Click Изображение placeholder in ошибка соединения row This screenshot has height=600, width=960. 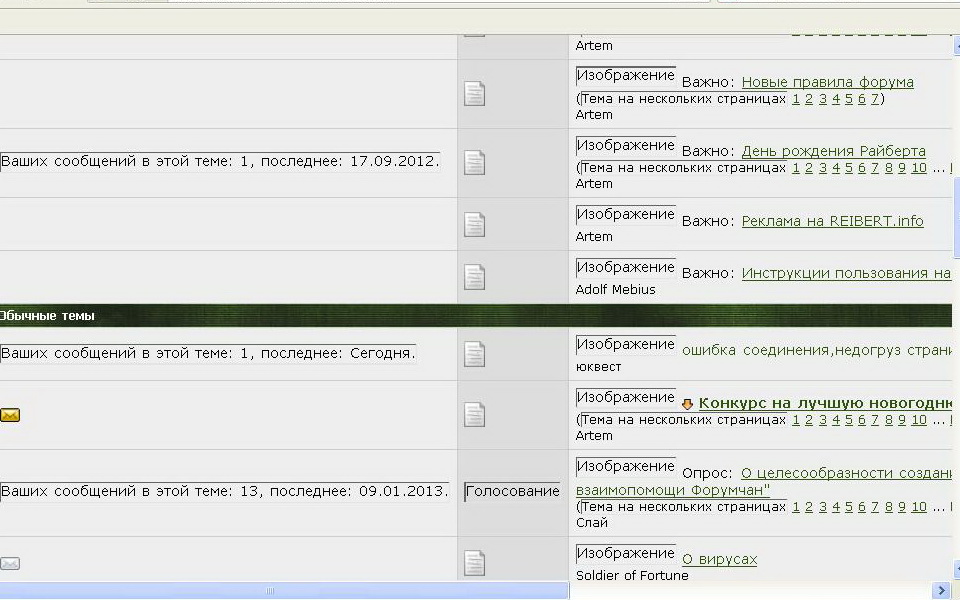(626, 345)
